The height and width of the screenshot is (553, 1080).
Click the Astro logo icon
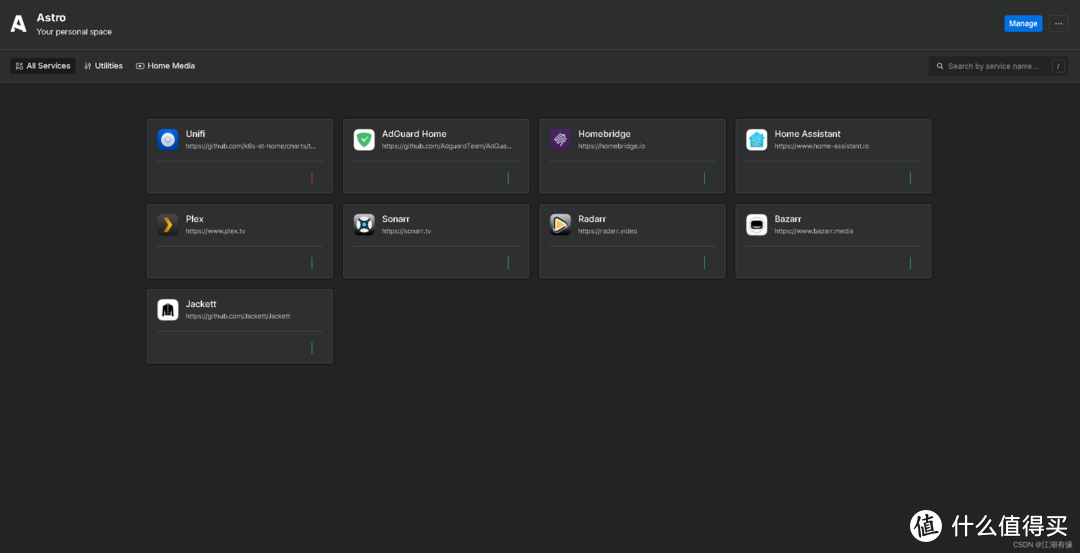(x=19, y=24)
